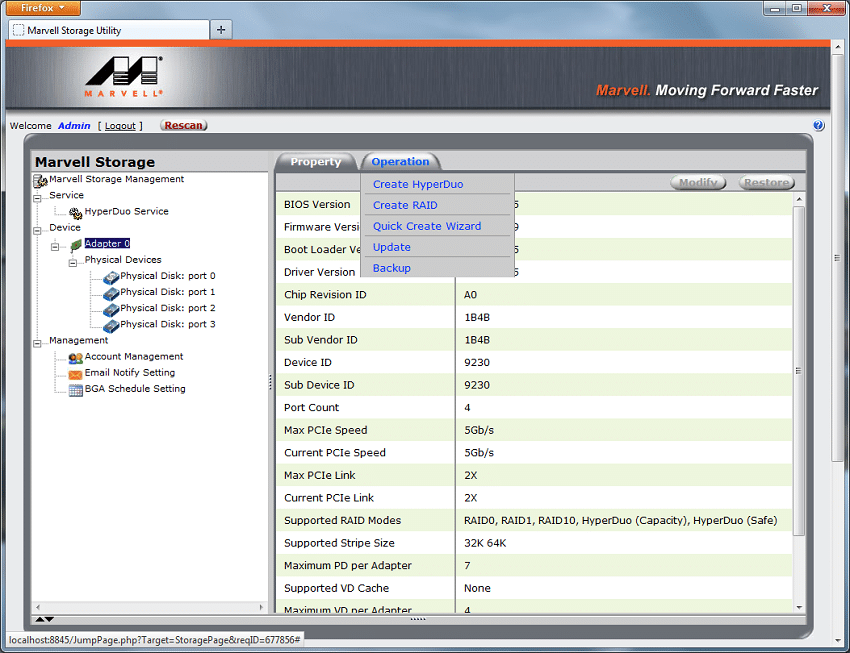Click the Rescan button
Image resolution: width=850 pixels, height=653 pixels.
click(x=184, y=125)
